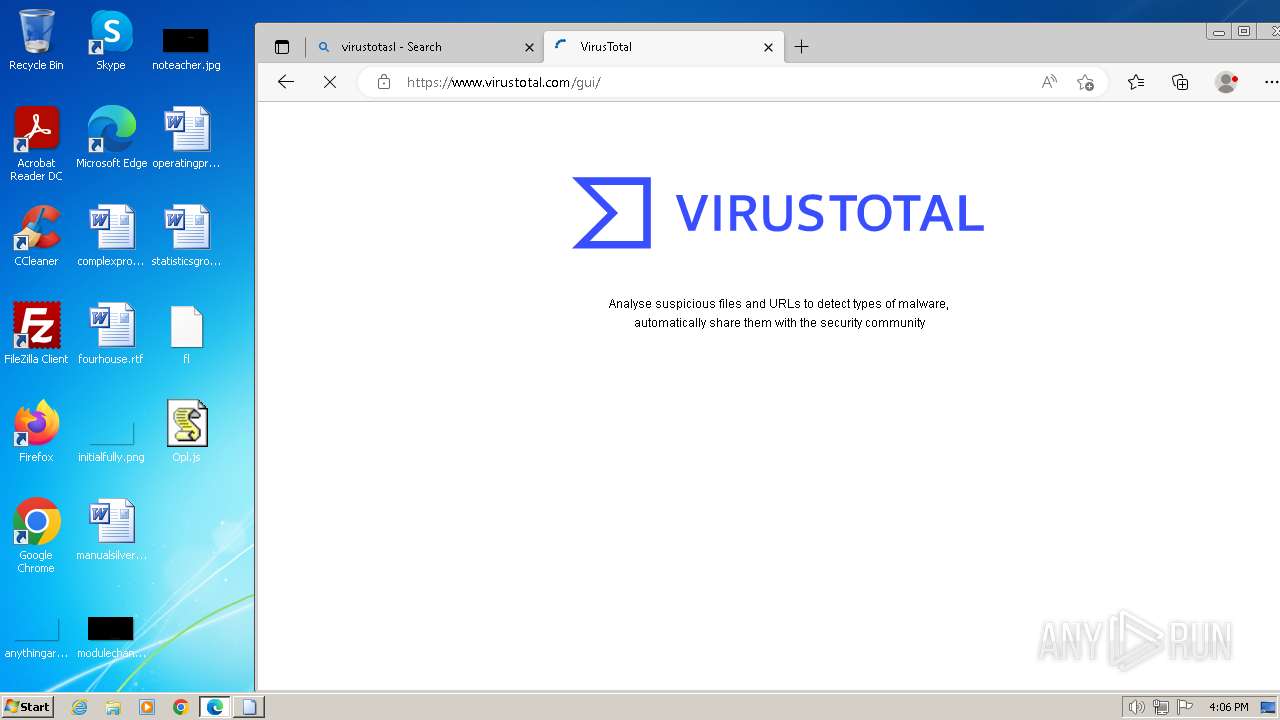The height and width of the screenshot is (720, 1280).
Task: Open the Read aloud option
Action: (1049, 82)
